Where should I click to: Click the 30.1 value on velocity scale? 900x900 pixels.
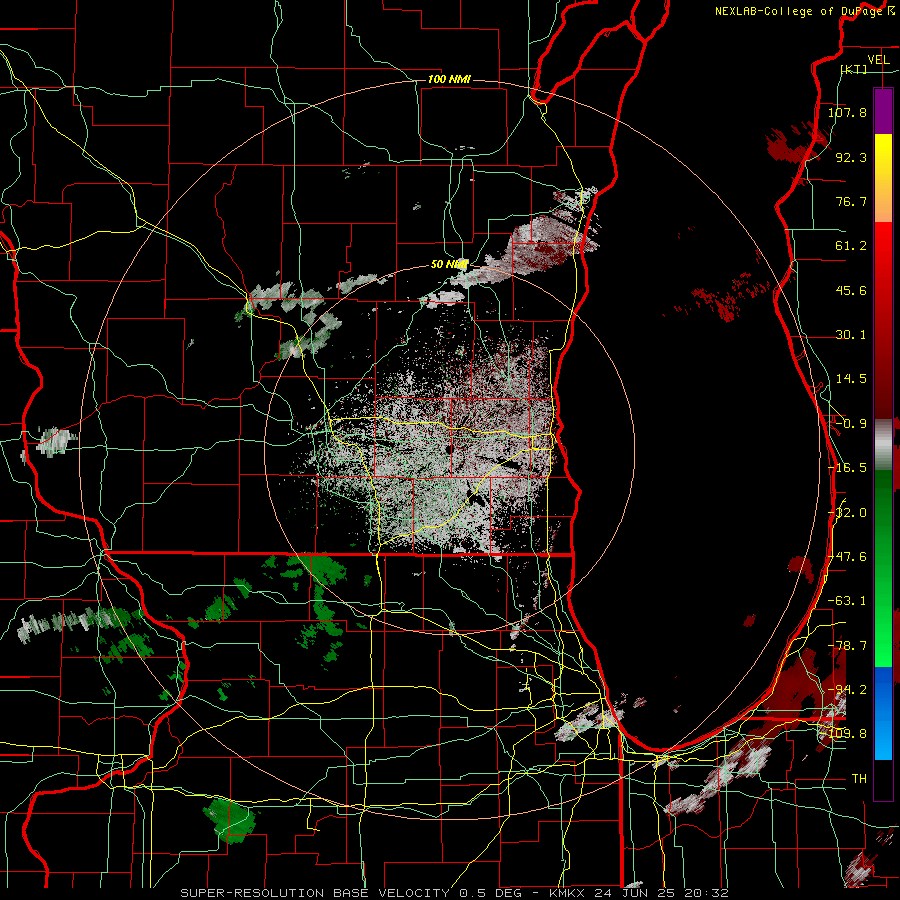point(851,335)
